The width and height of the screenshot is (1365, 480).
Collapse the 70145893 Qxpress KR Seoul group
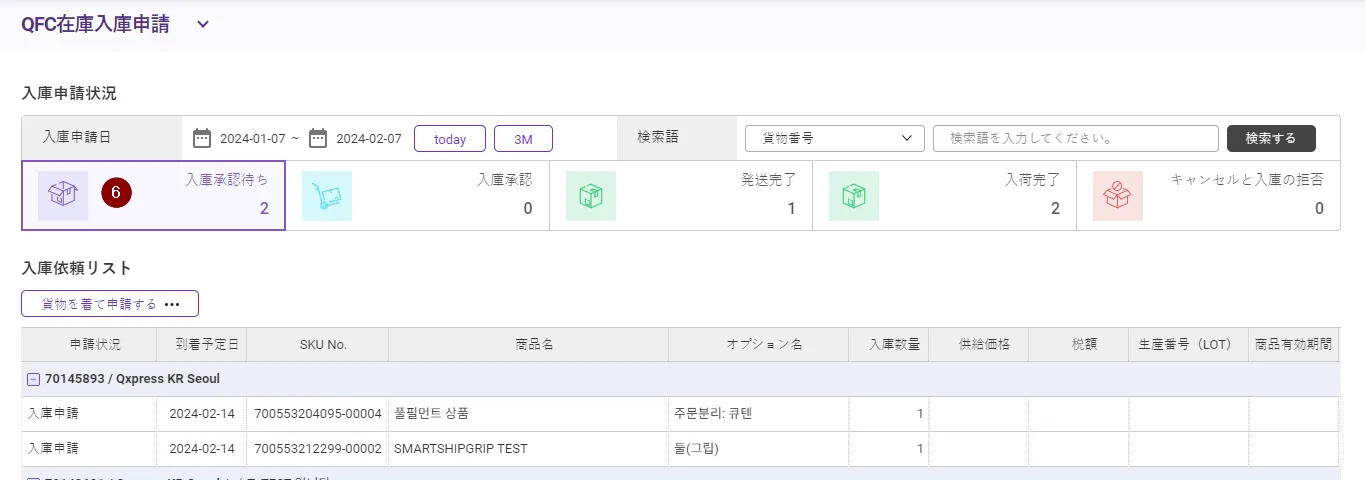click(33, 379)
